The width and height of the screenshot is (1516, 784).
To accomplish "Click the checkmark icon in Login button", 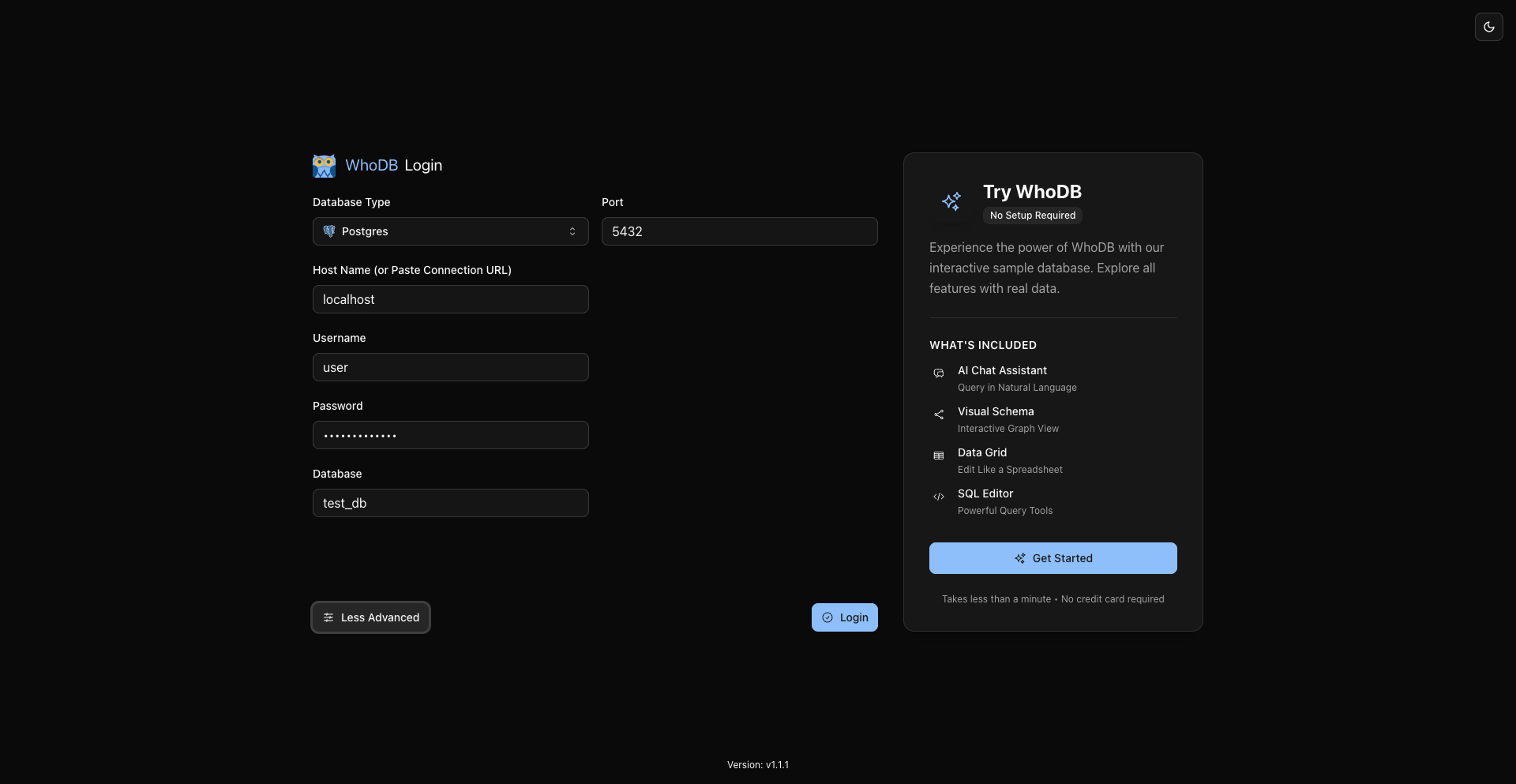I will click(x=827, y=617).
